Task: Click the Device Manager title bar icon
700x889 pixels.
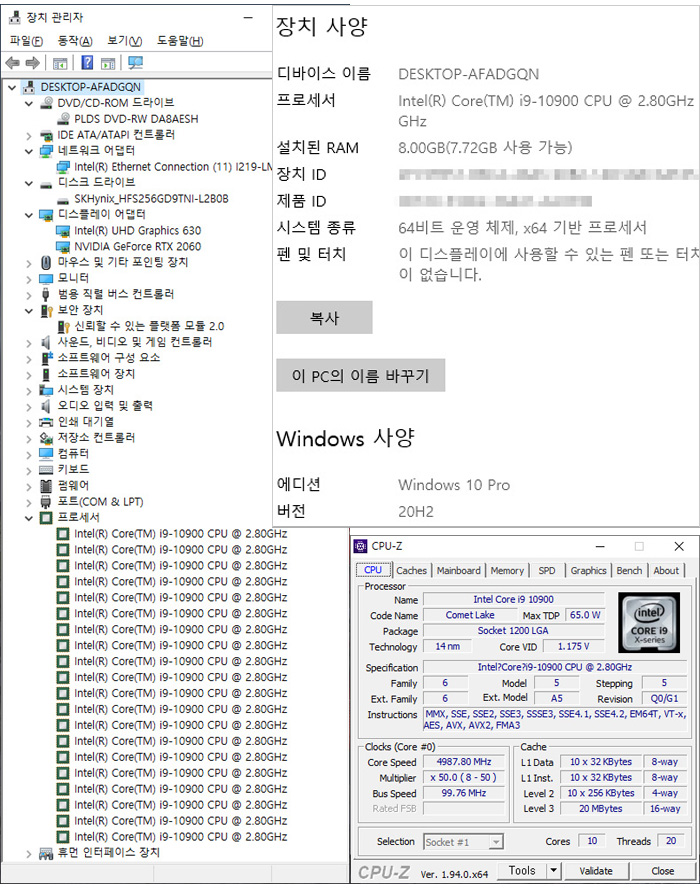Action: (x=15, y=18)
